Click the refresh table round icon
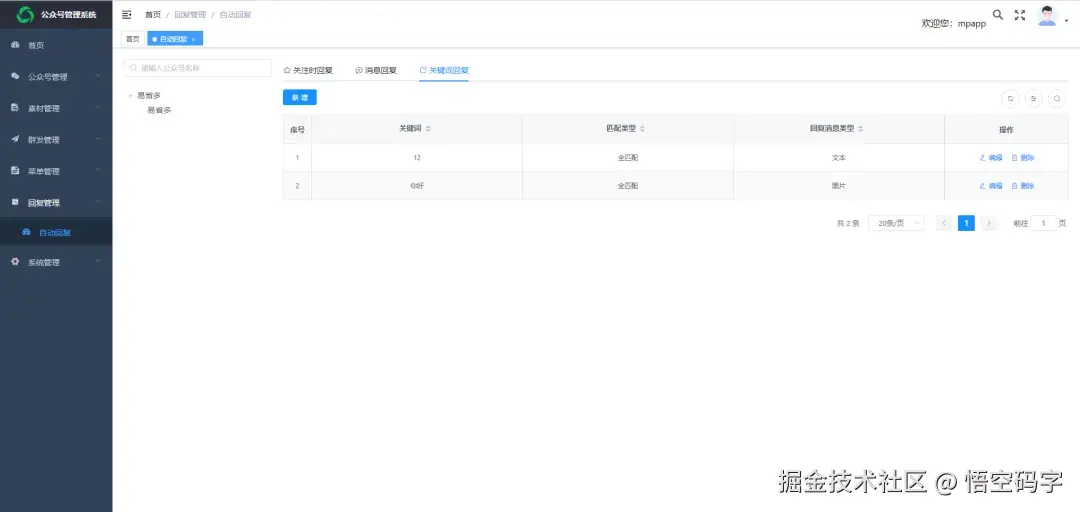The height and width of the screenshot is (512, 1080). pos(1010,99)
